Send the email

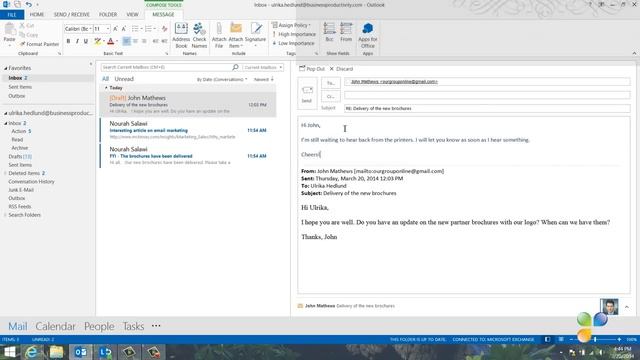click(307, 94)
